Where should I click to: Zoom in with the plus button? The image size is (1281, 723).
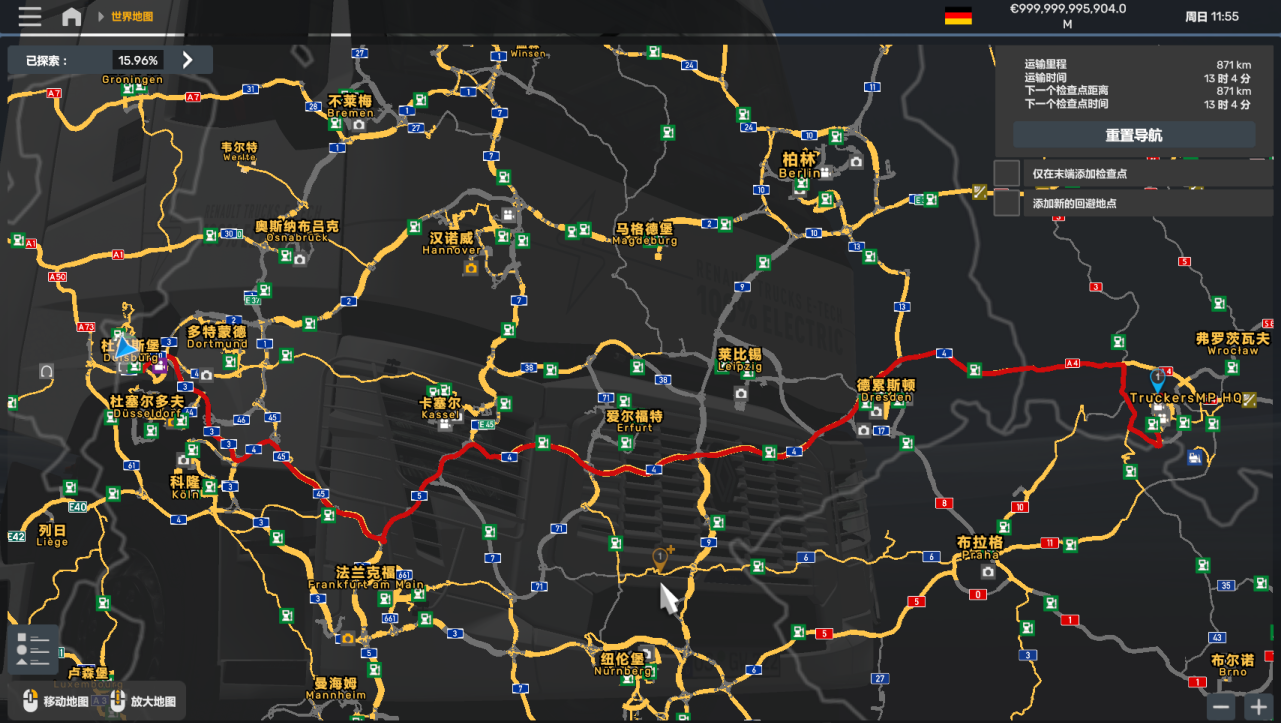coord(1257,707)
